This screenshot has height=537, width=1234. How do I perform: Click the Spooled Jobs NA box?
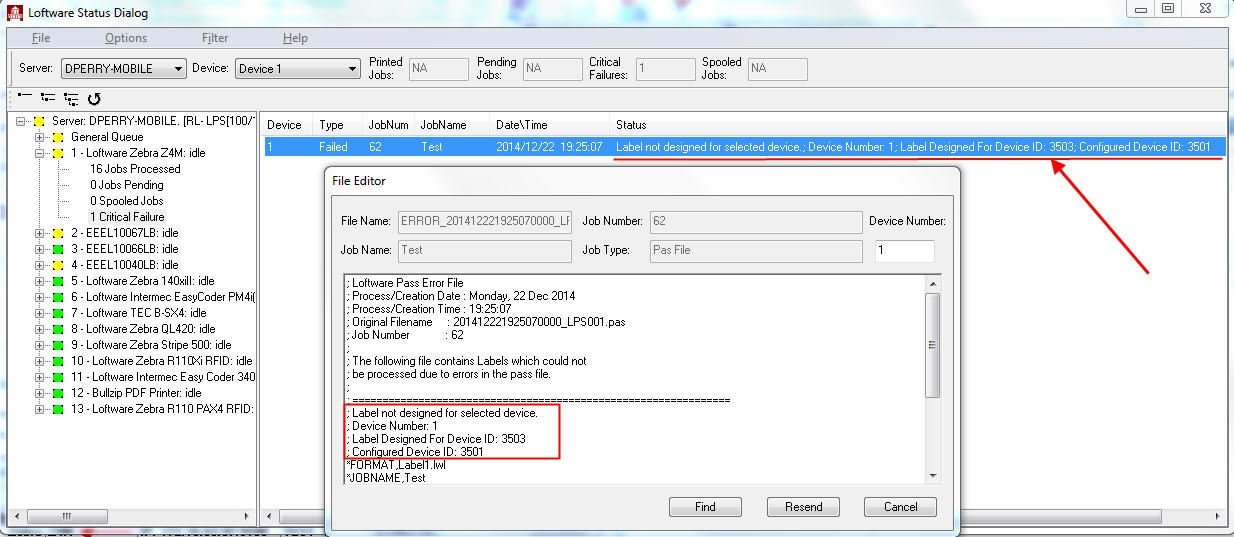point(778,69)
